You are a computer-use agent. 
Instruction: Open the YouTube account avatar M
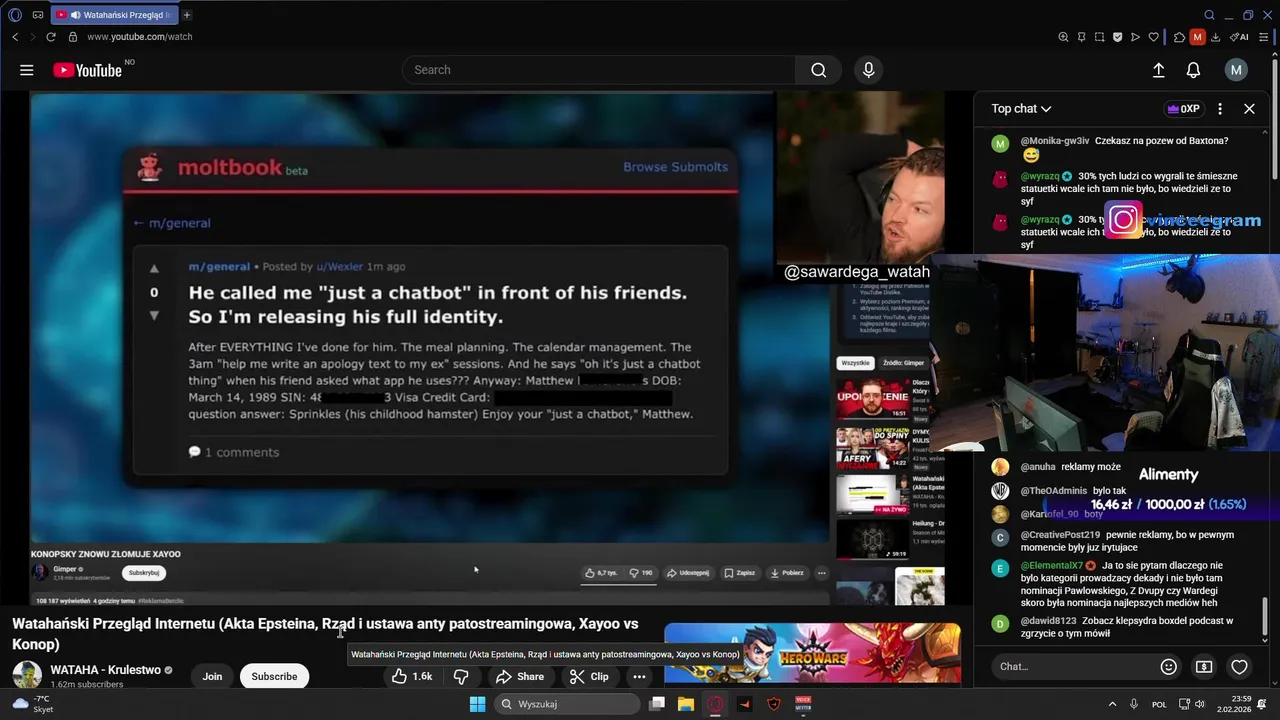pyautogui.click(x=1236, y=70)
